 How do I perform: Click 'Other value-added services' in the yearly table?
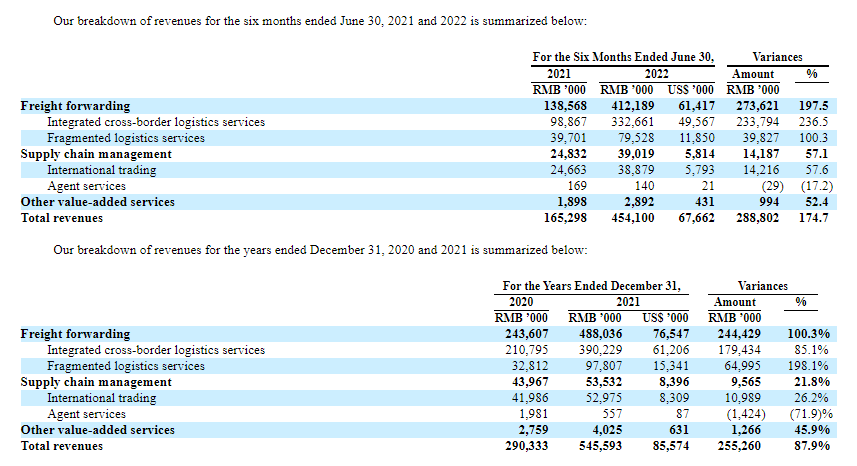[x=98, y=430]
